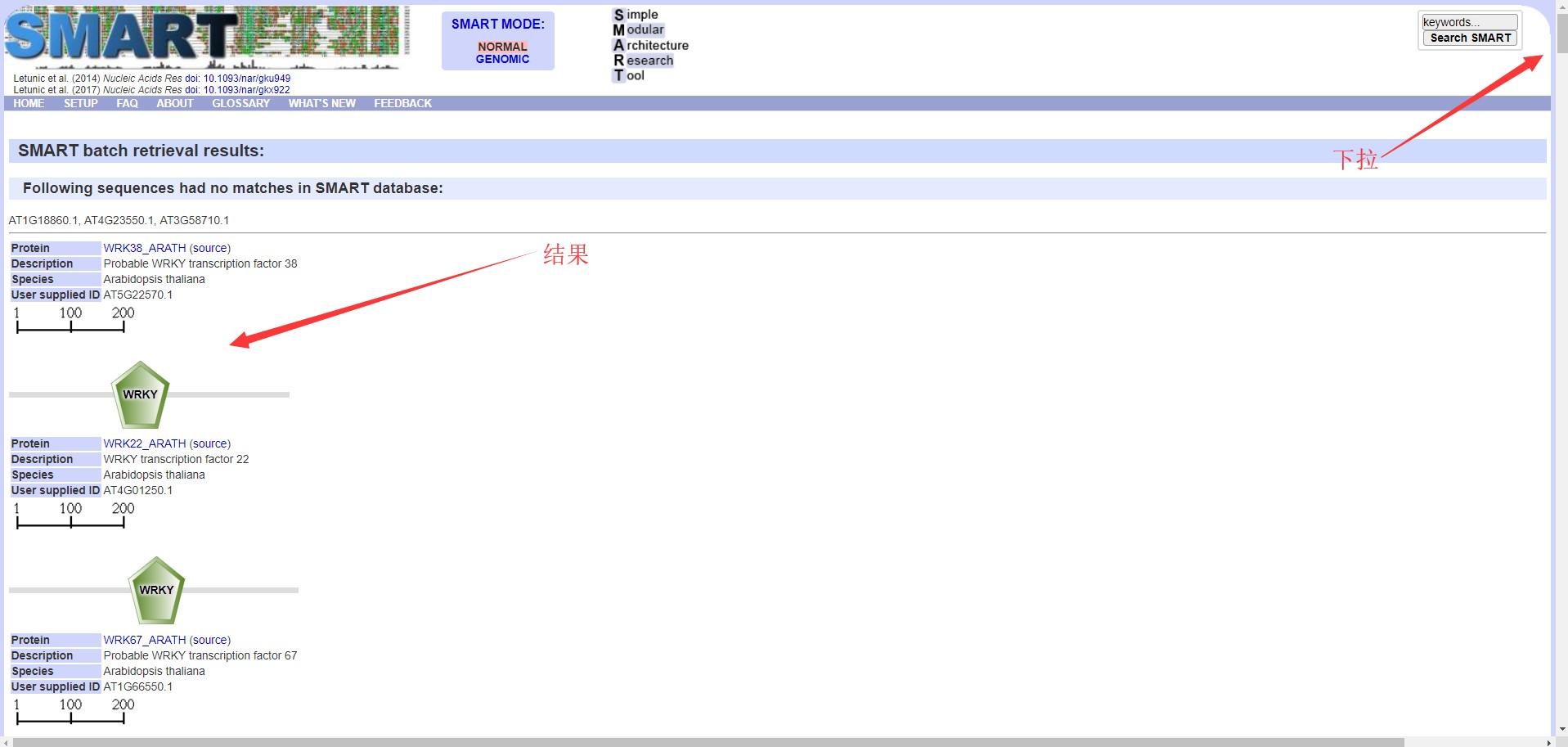Open the FAQ menu item

[127, 103]
